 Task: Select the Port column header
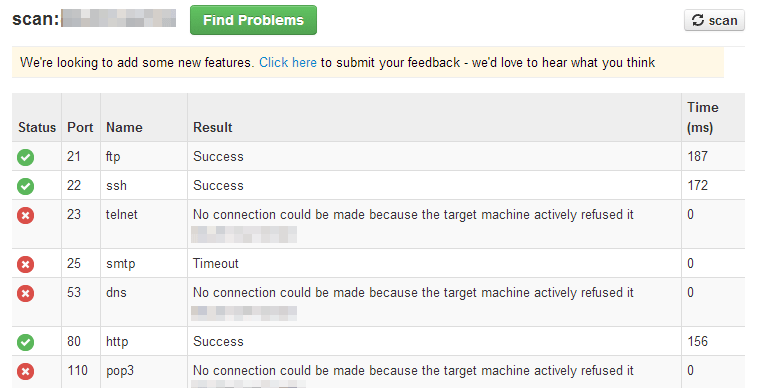click(80, 127)
